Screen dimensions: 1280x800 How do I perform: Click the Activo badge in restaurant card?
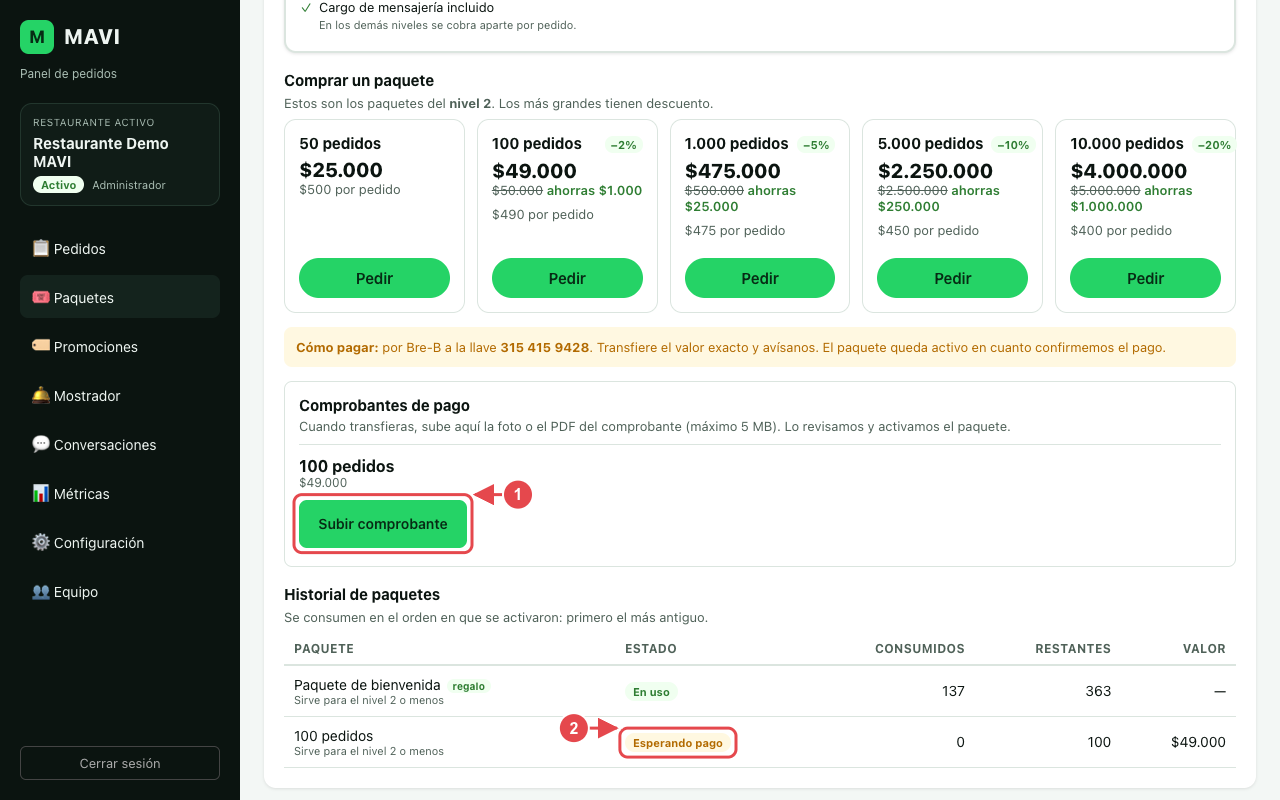(x=59, y=185)
